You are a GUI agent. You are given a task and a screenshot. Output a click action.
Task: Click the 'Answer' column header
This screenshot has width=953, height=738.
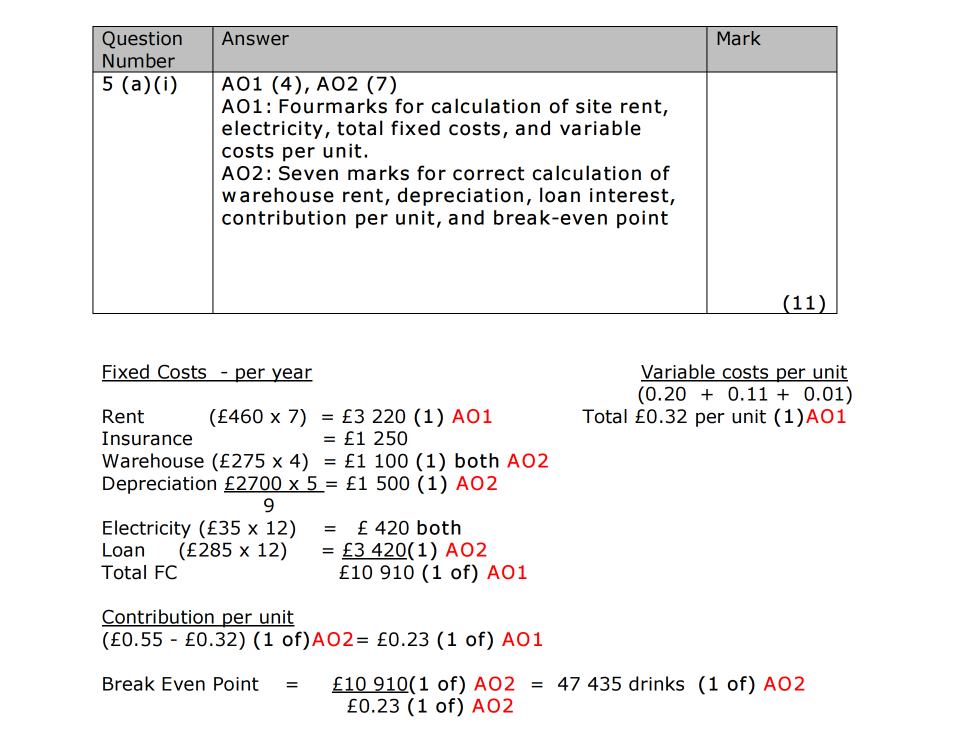[x=254, y=39]
